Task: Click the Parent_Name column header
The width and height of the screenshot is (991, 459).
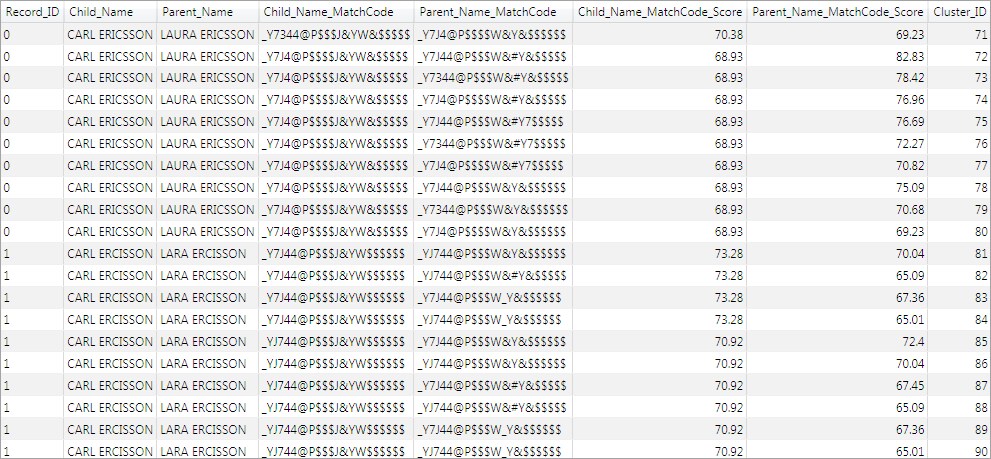Action: (197, 12)
